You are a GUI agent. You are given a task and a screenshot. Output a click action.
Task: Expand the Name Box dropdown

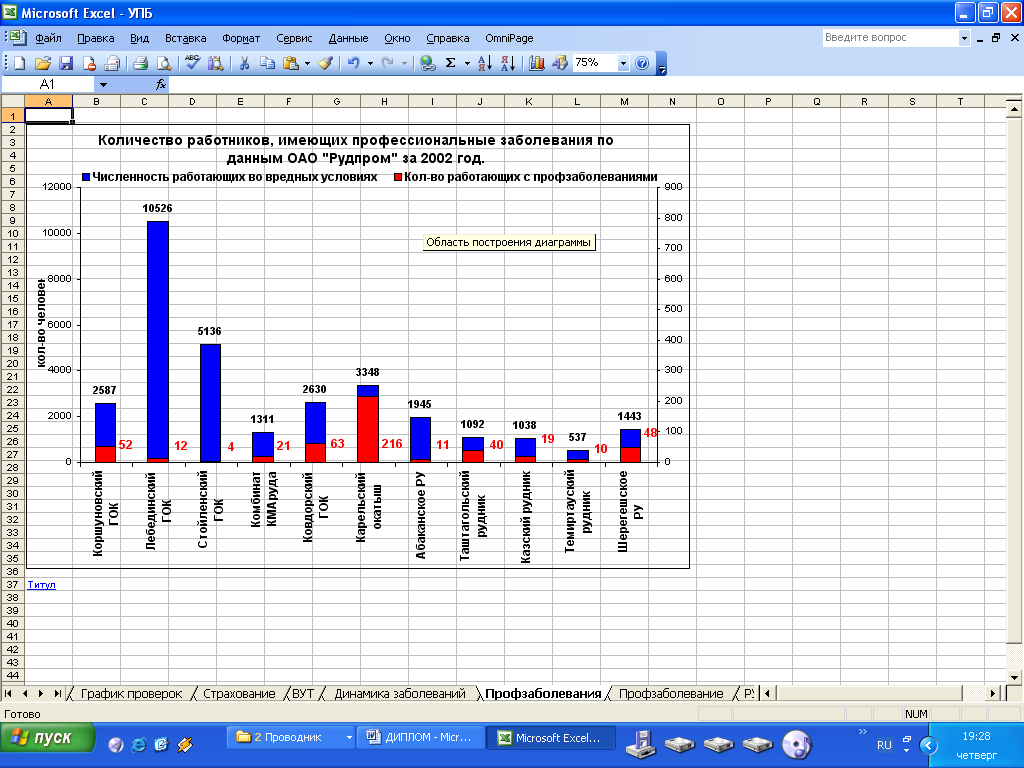pos(101,85)
